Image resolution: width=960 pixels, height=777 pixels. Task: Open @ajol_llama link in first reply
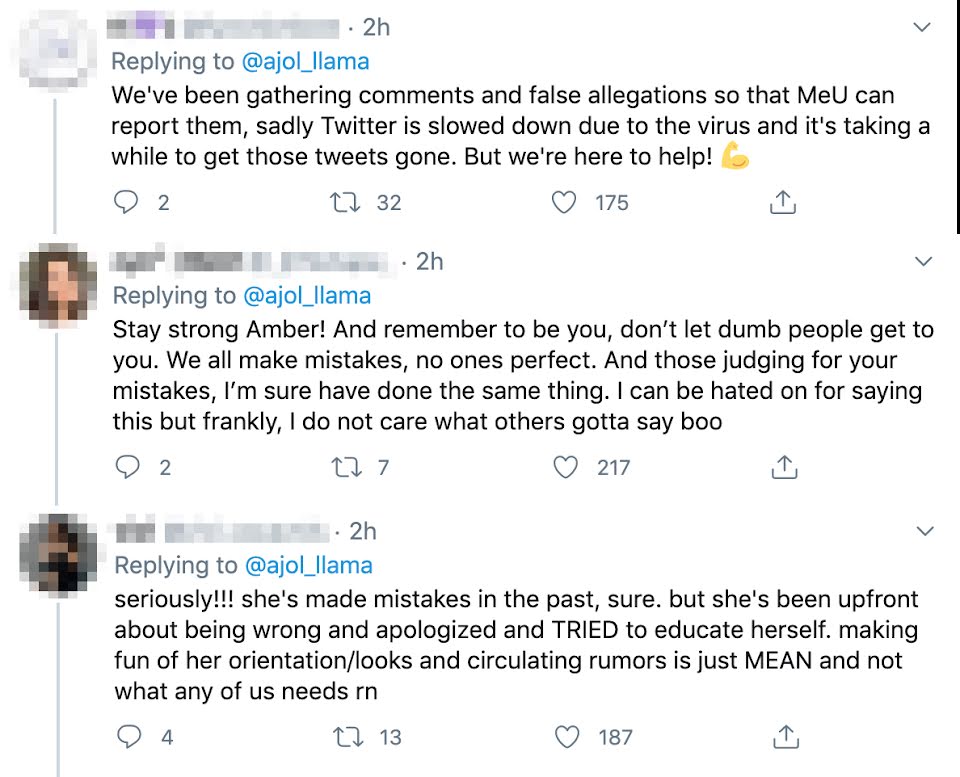tap(305, 61)
